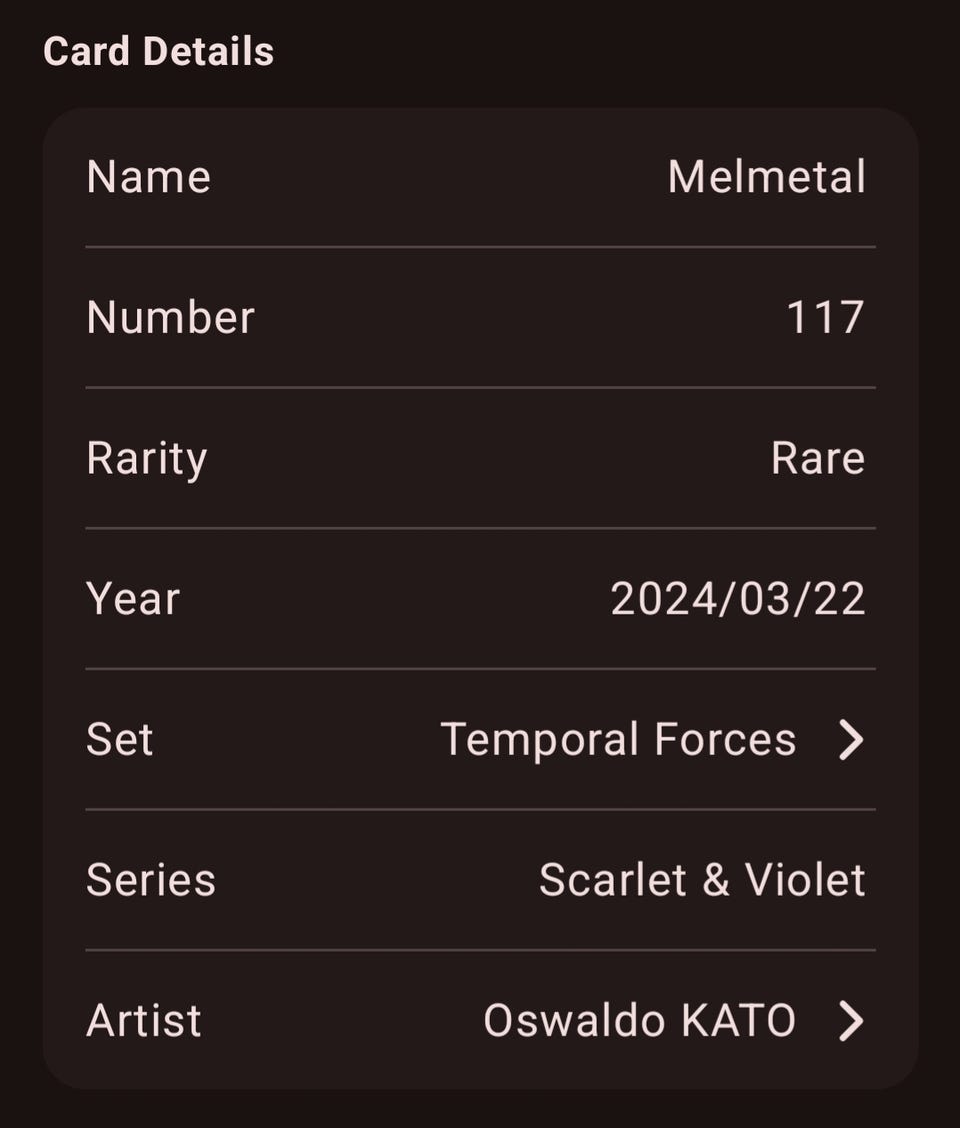
Task: Click the Series field label
Action: 150,881
